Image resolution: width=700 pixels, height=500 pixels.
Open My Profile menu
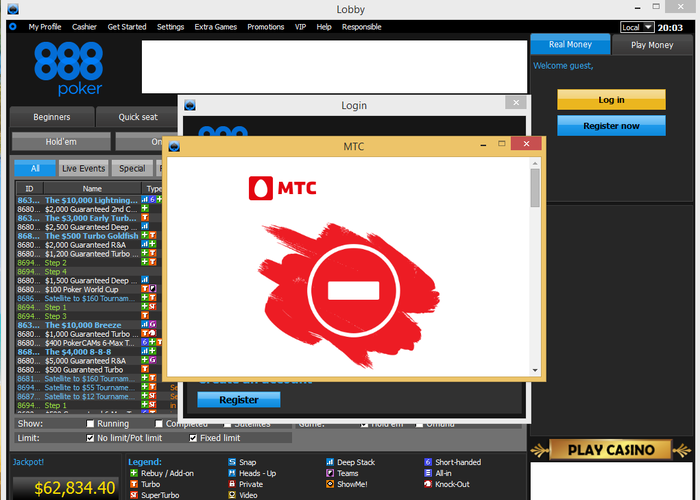coord(45,27)
